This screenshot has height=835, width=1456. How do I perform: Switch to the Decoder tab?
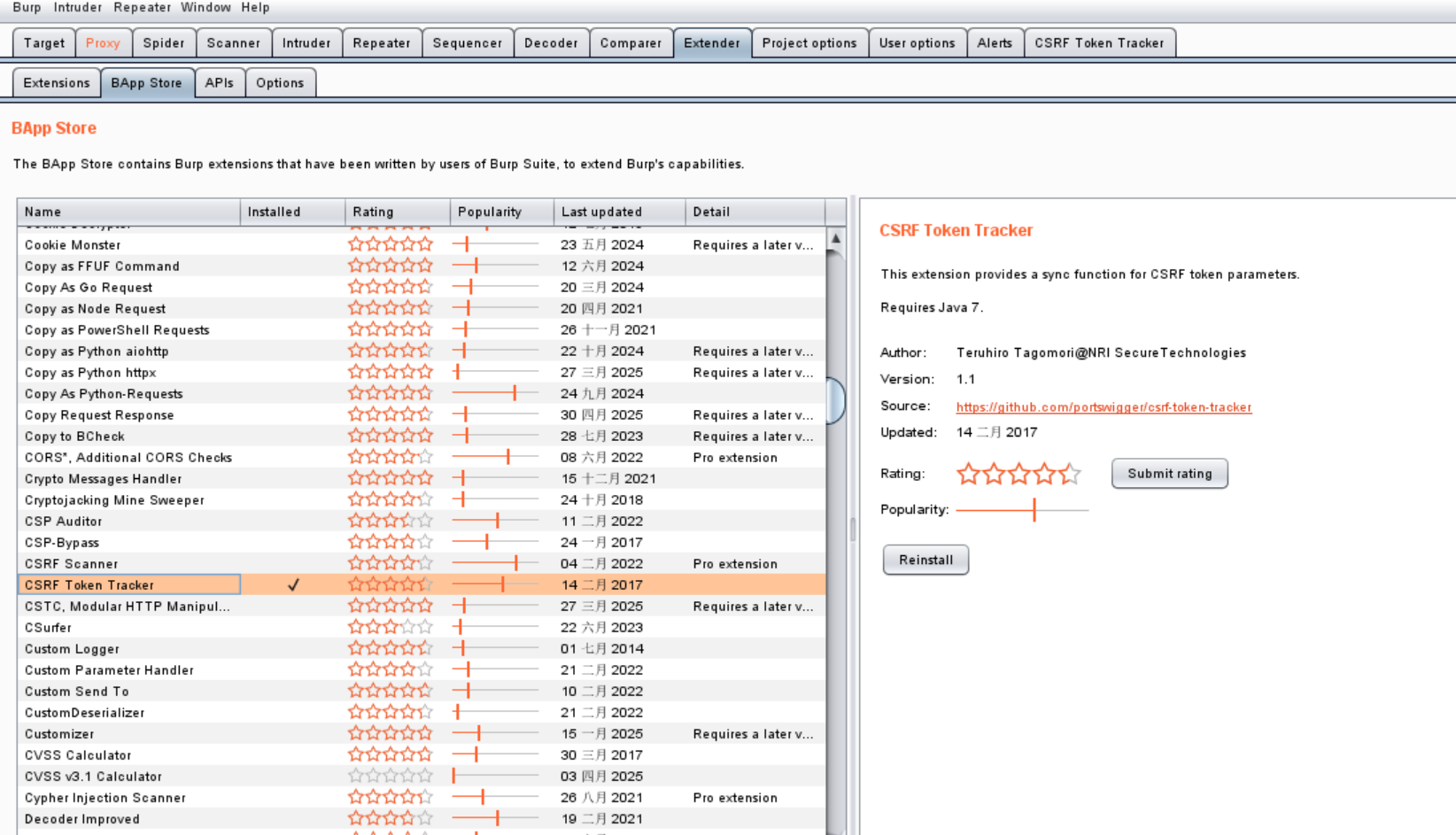point(551,43)
